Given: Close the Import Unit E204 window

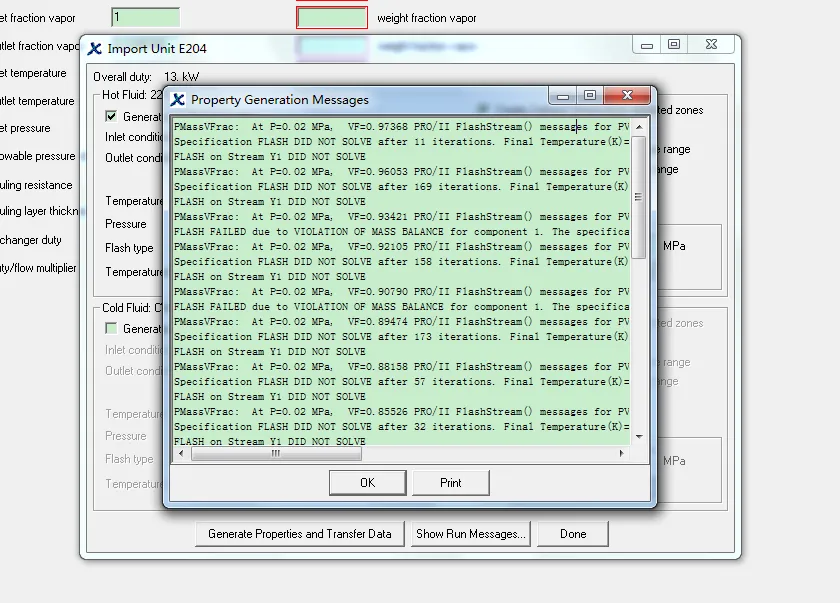Looking at the screenshot, I should 711,44.
